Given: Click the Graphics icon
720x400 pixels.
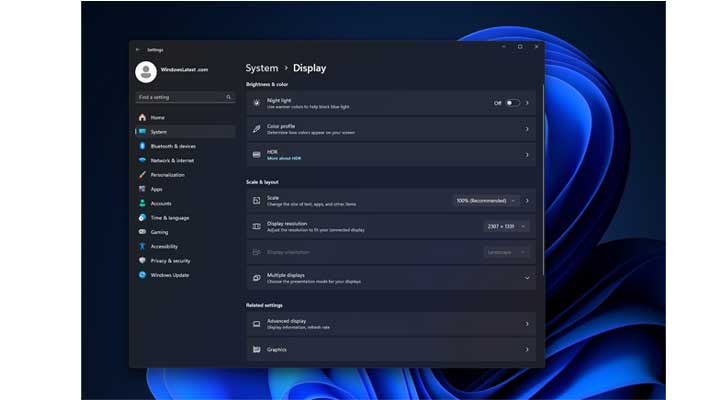Looking at the screenshot, I should 257,349.
